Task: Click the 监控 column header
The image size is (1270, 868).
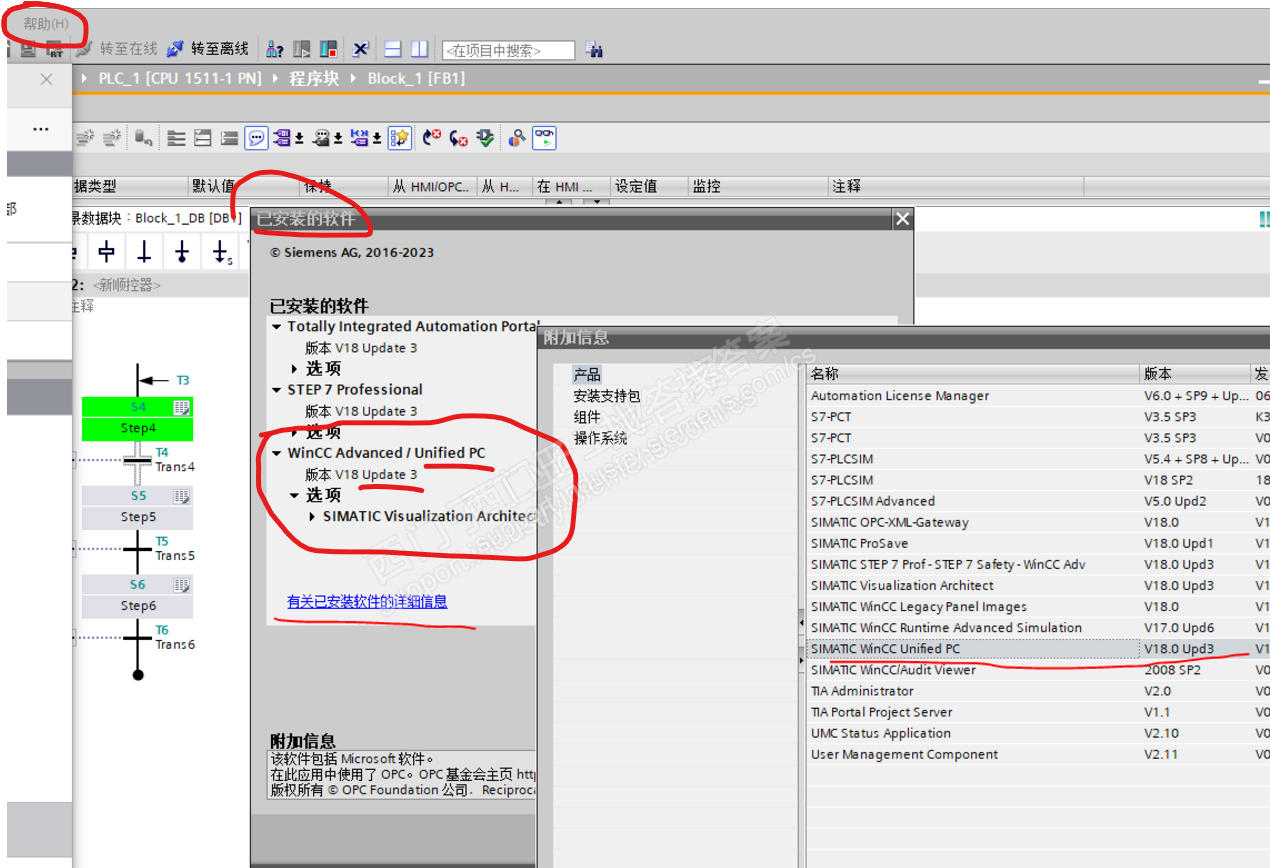Action: [x=758, y=186]
